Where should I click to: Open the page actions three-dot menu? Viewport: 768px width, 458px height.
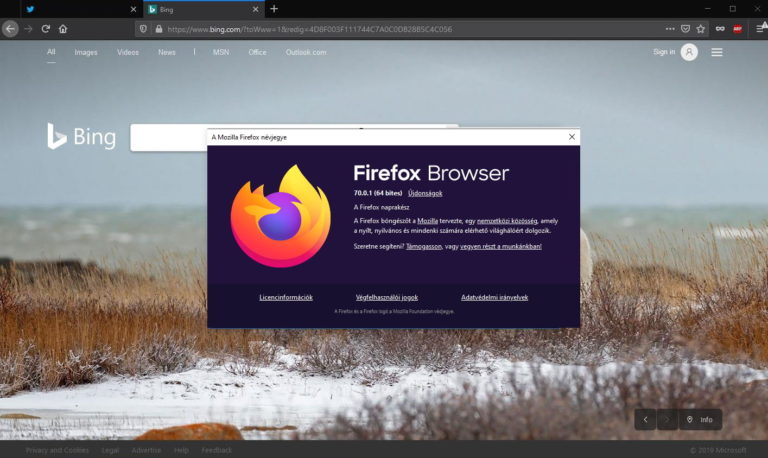(x=670, y=29)
